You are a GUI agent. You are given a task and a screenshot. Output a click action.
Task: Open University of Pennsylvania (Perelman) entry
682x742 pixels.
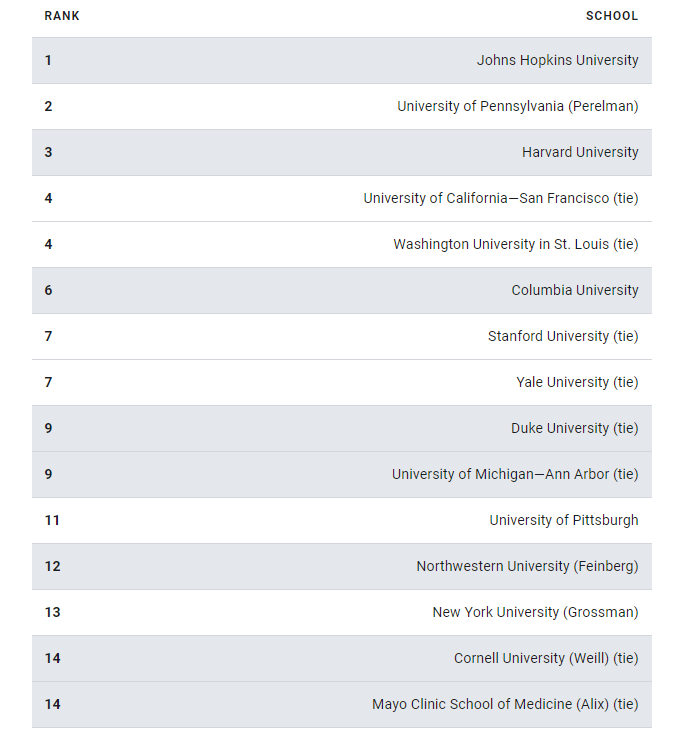coord(517,106)
